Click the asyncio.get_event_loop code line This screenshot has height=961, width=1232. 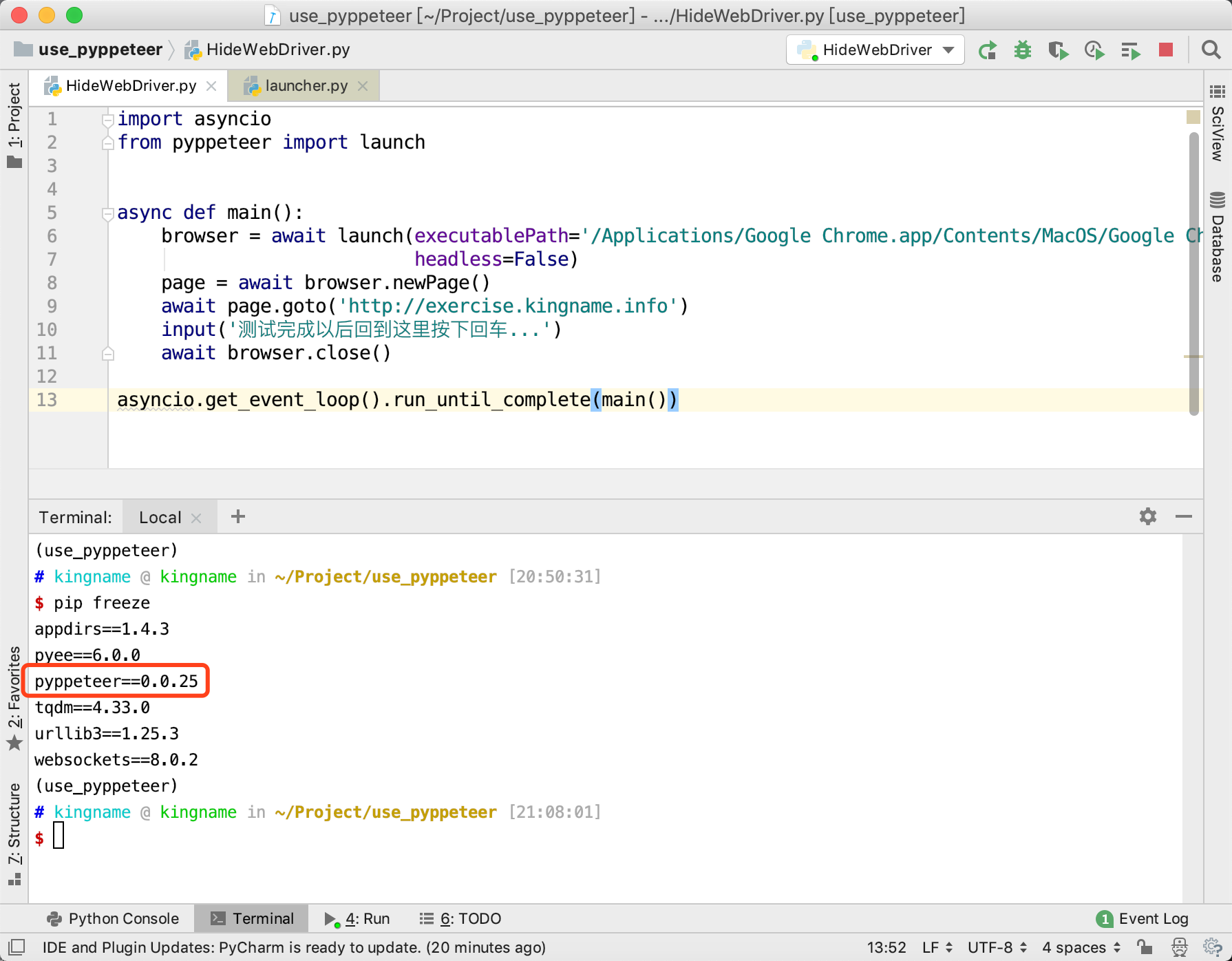pyautogui.click(x=398, y=400)
